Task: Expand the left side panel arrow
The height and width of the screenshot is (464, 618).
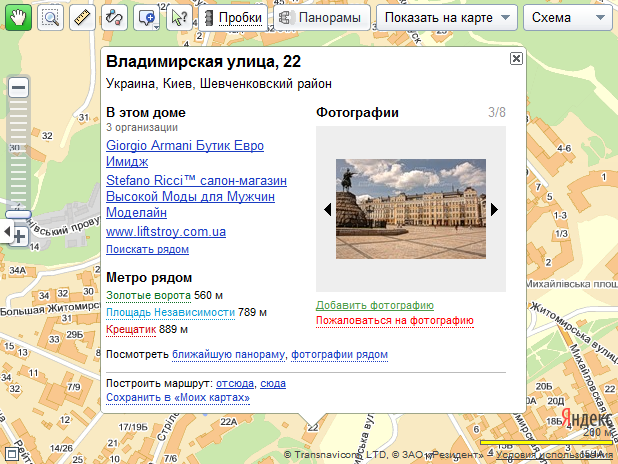Action: tap(6, 231)
